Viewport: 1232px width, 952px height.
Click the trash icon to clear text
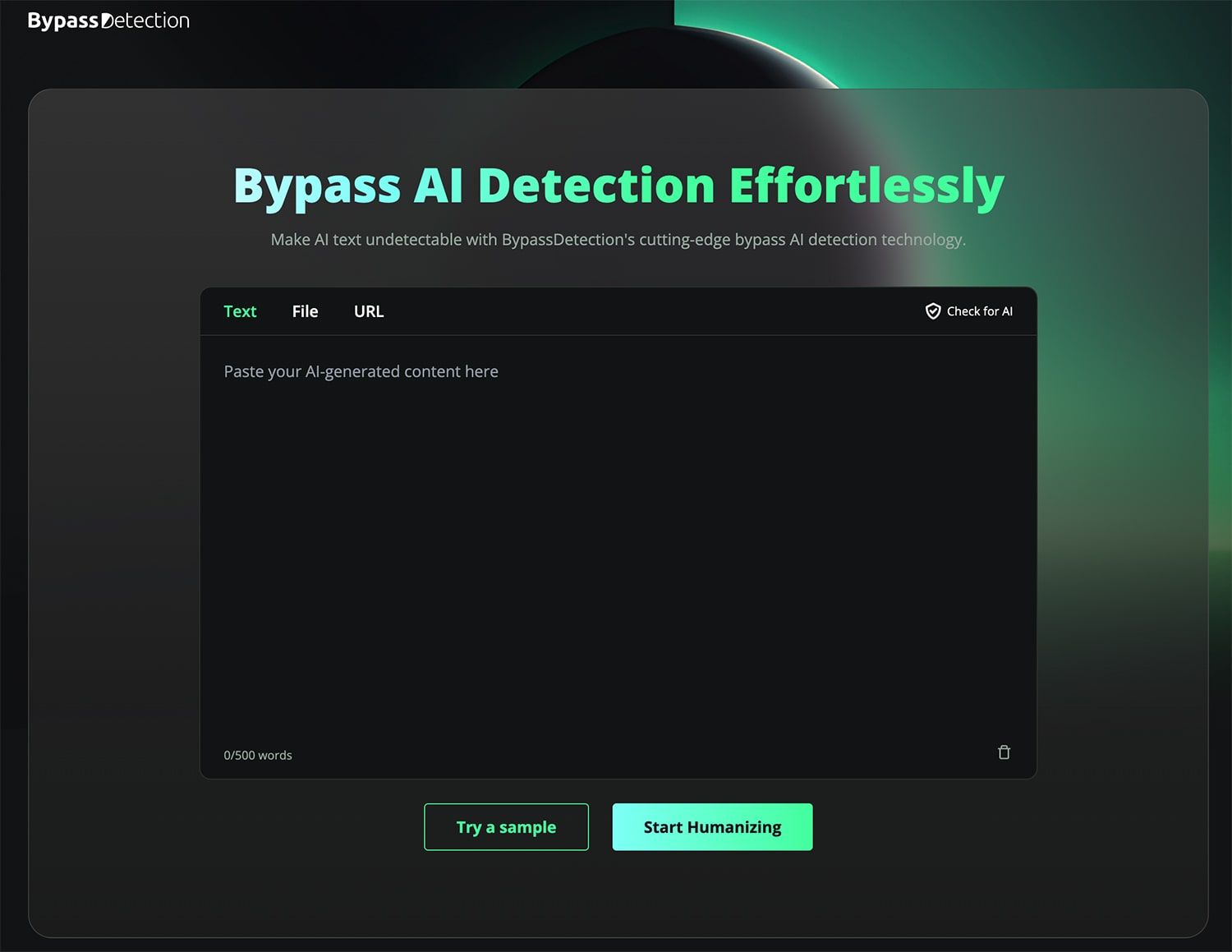click(1004, 752)
